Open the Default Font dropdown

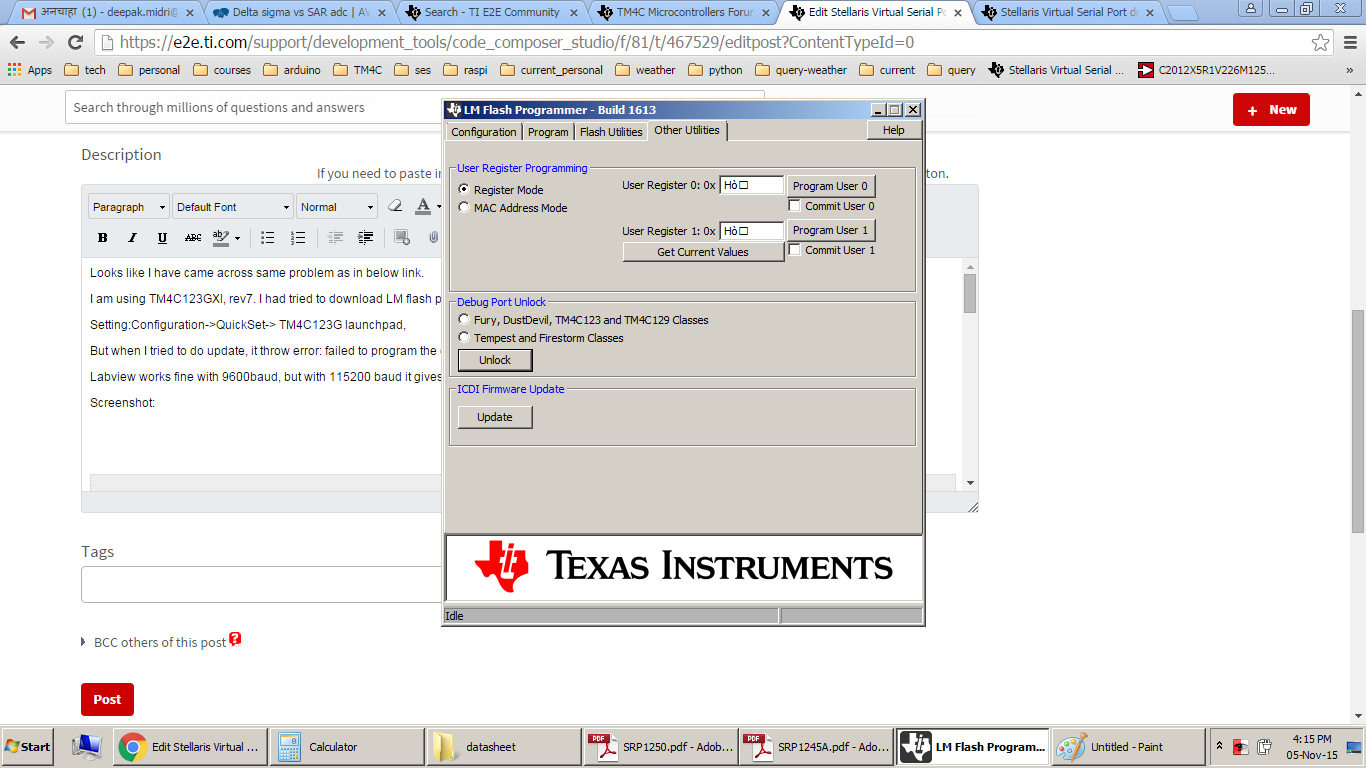(x=233, y=206)
